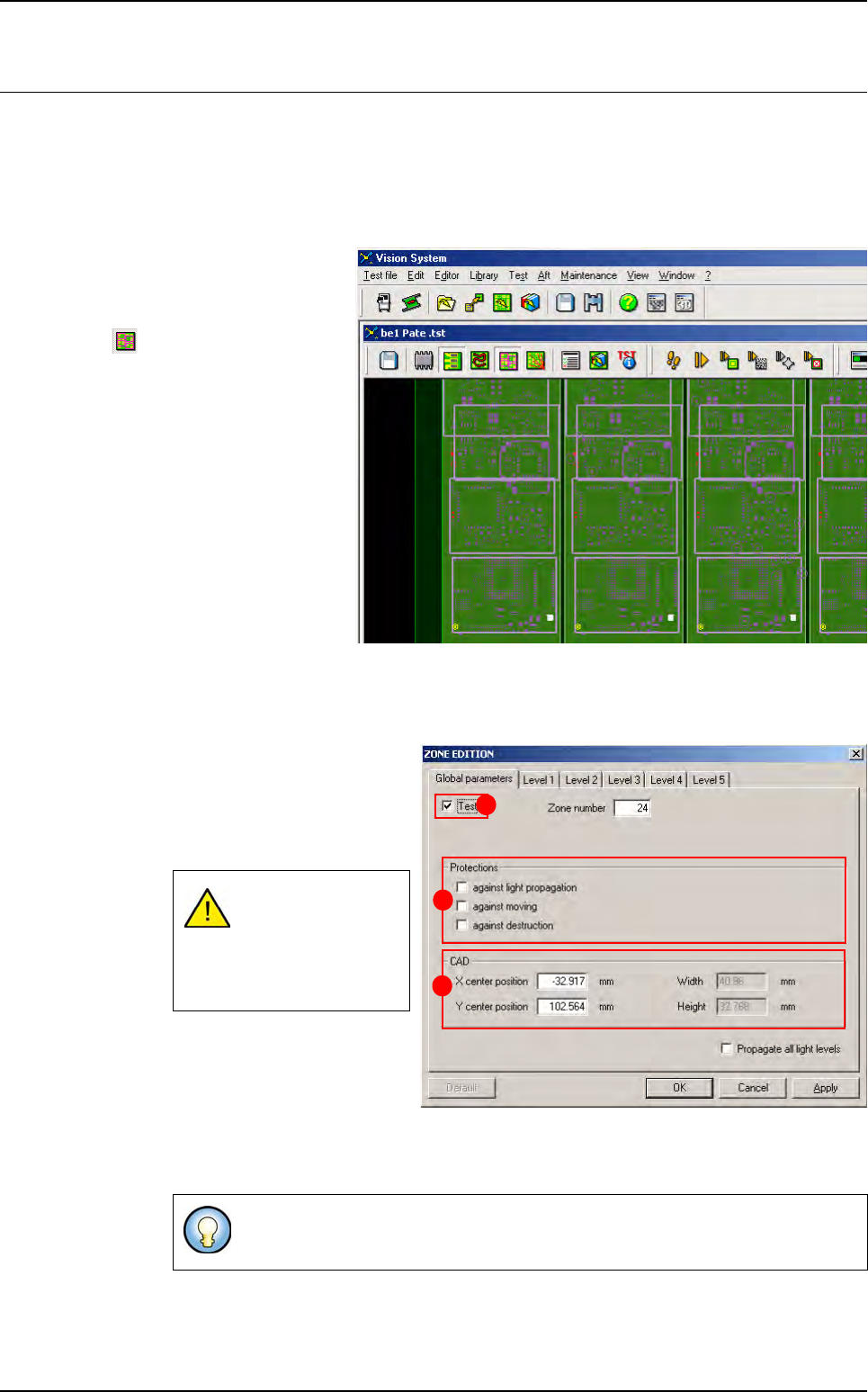Uncheck the Test checkbox
The image size is (868, 1392).
(447, 806)
